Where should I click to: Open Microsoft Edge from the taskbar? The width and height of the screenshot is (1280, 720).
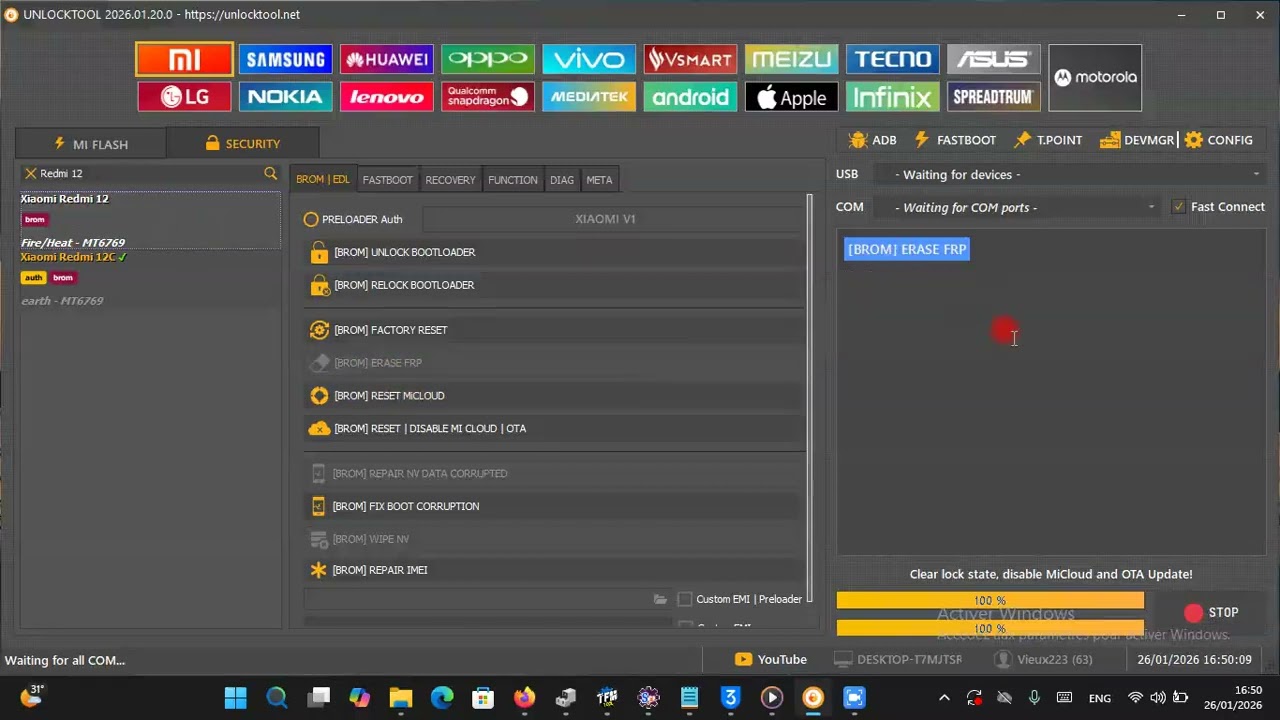(442, 698)
